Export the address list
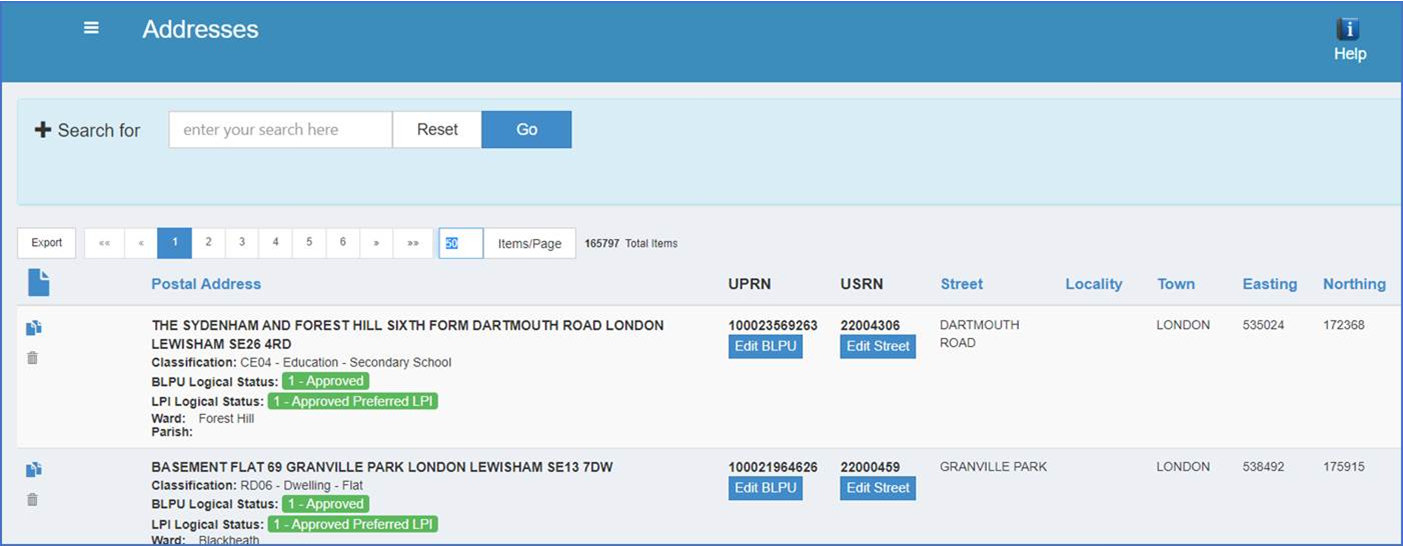Viewport: 1403px width, 546px height. click(x=47, y=243)
